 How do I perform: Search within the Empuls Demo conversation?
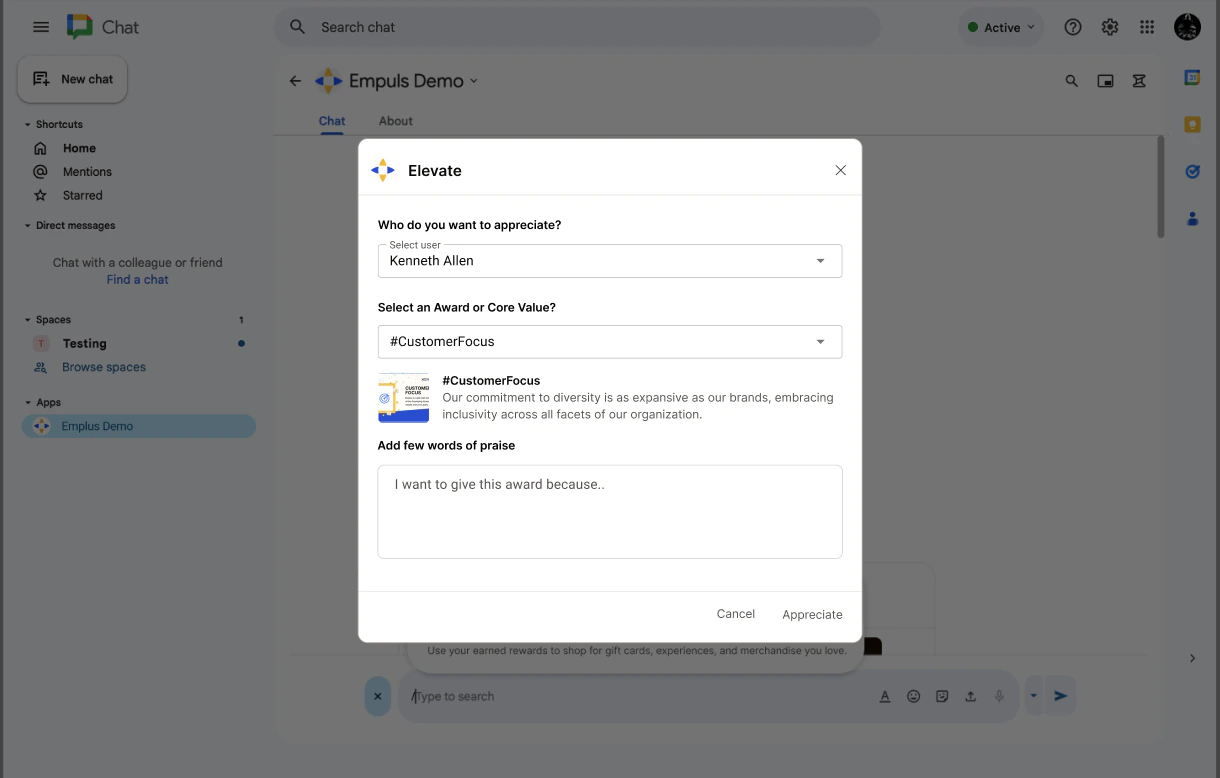(x=1072, y=81)
